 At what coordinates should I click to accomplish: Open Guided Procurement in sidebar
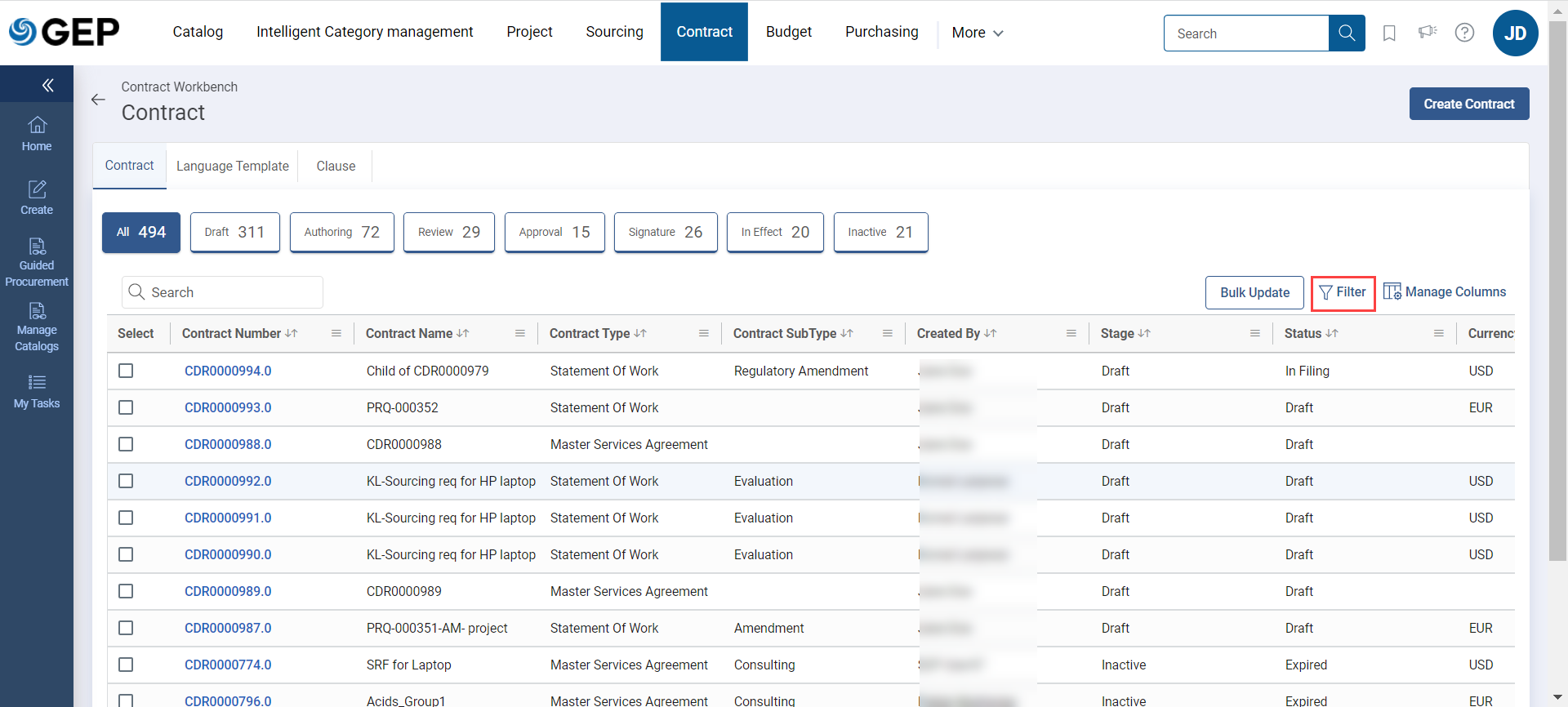[x=37, y=262]
